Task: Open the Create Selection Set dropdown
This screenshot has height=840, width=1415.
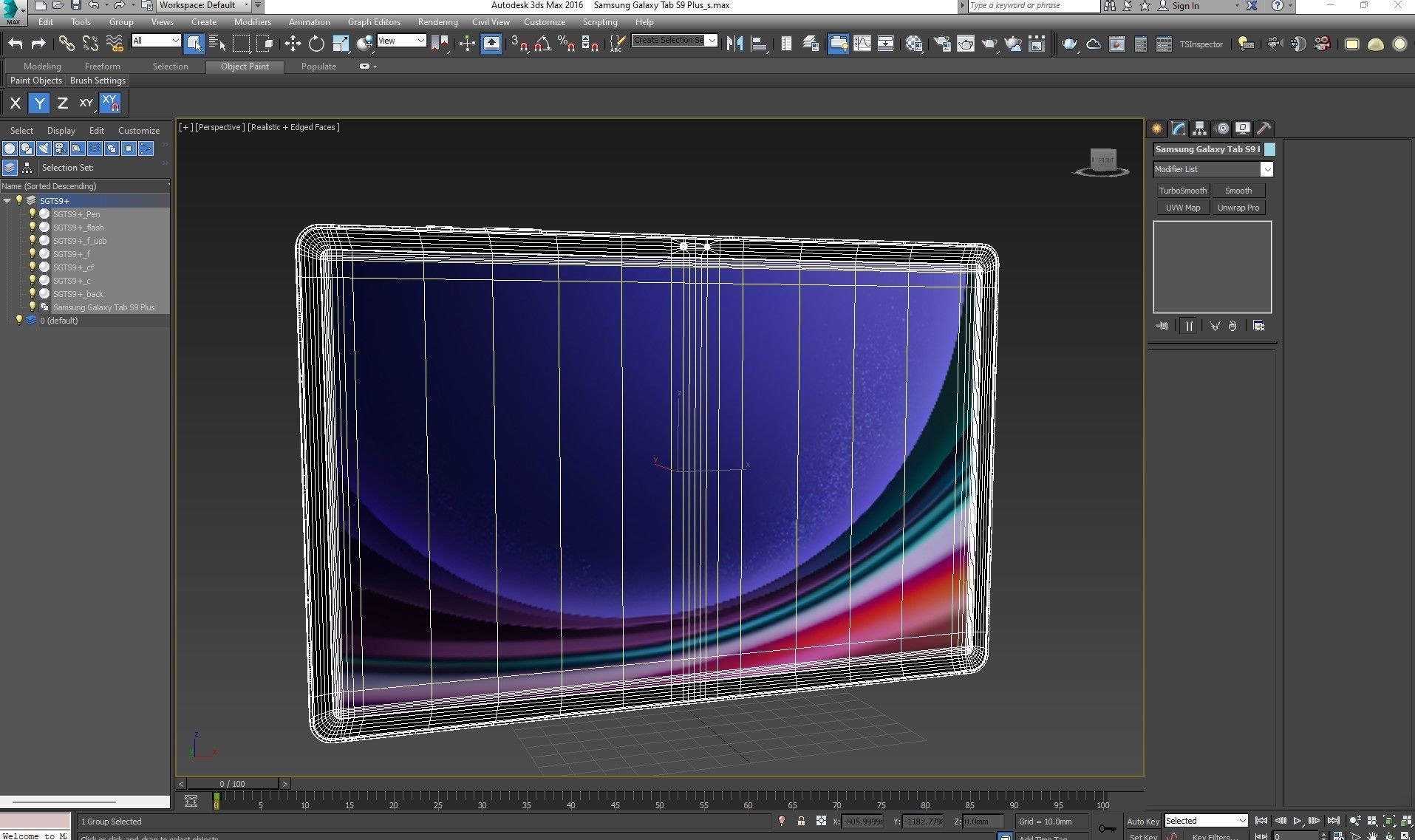Action: tap(675, 40)
